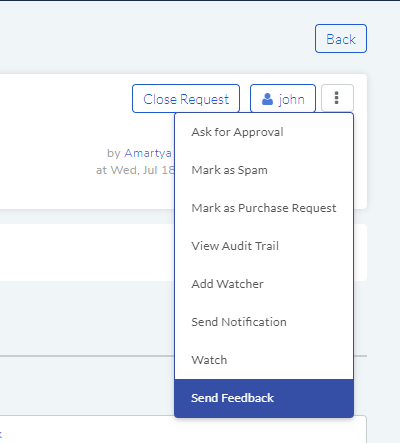Click the three-dot more actions icon
Screen dimensions: 400x443
pos(337,98)
